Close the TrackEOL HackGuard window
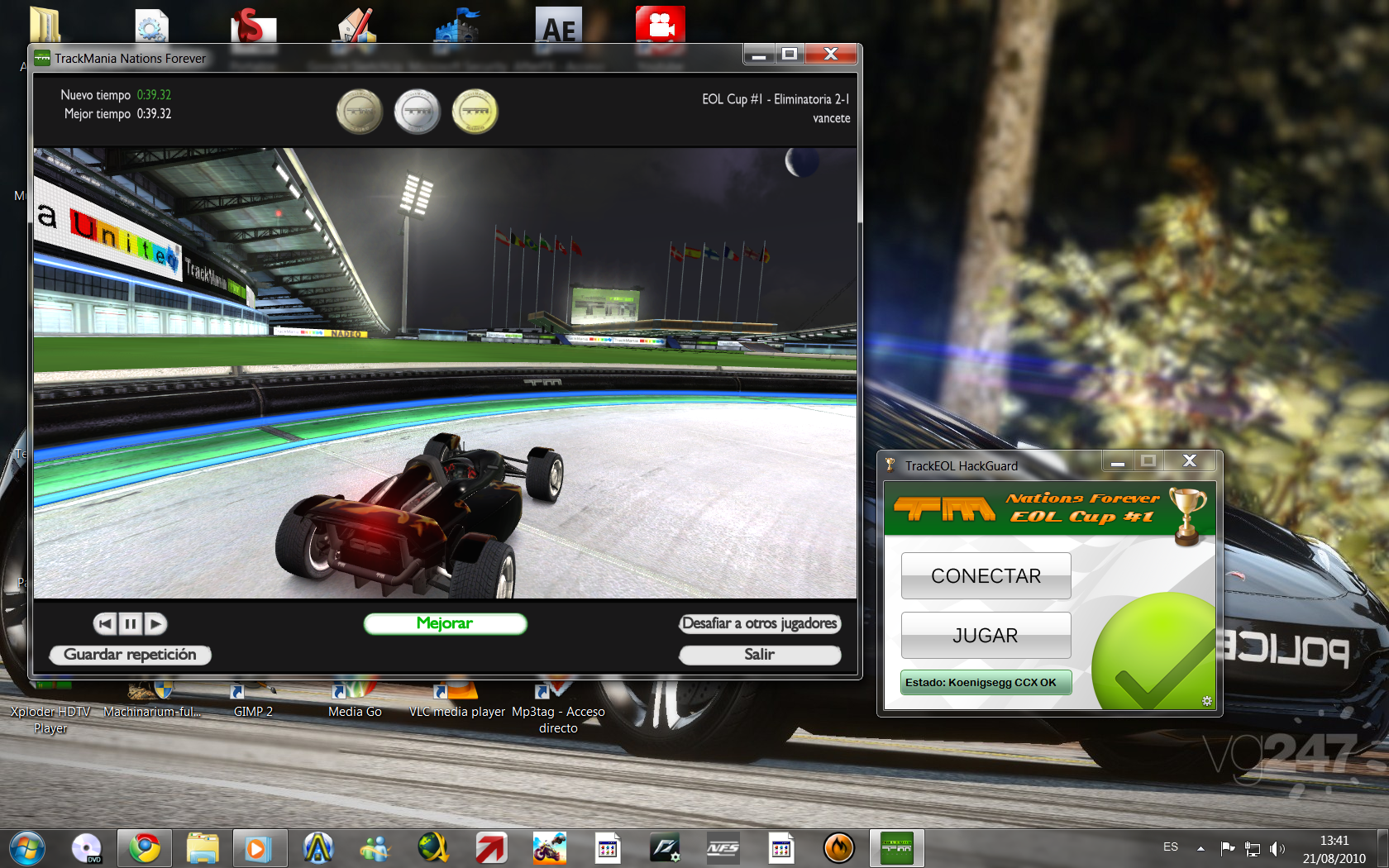1389x868 pixels. pos(1190,460)
